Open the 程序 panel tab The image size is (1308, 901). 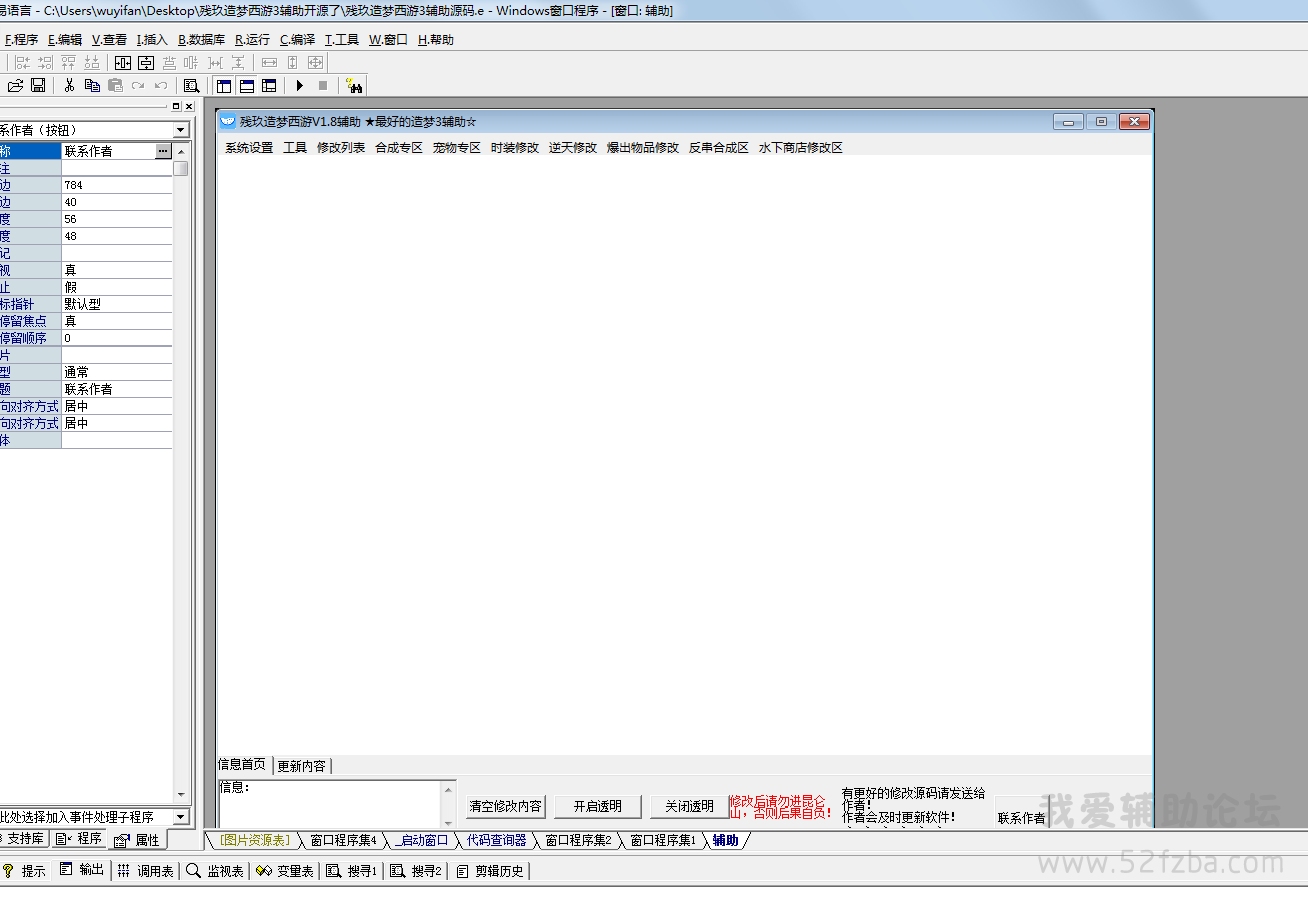point(79,839)
